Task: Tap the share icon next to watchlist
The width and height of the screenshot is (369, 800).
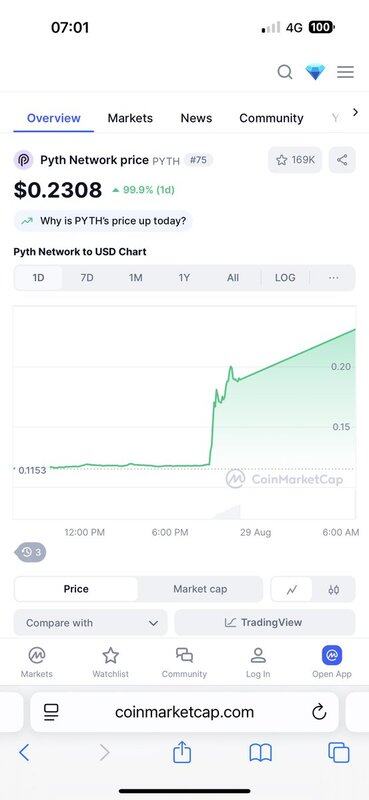Action: [x=342, y=160]
